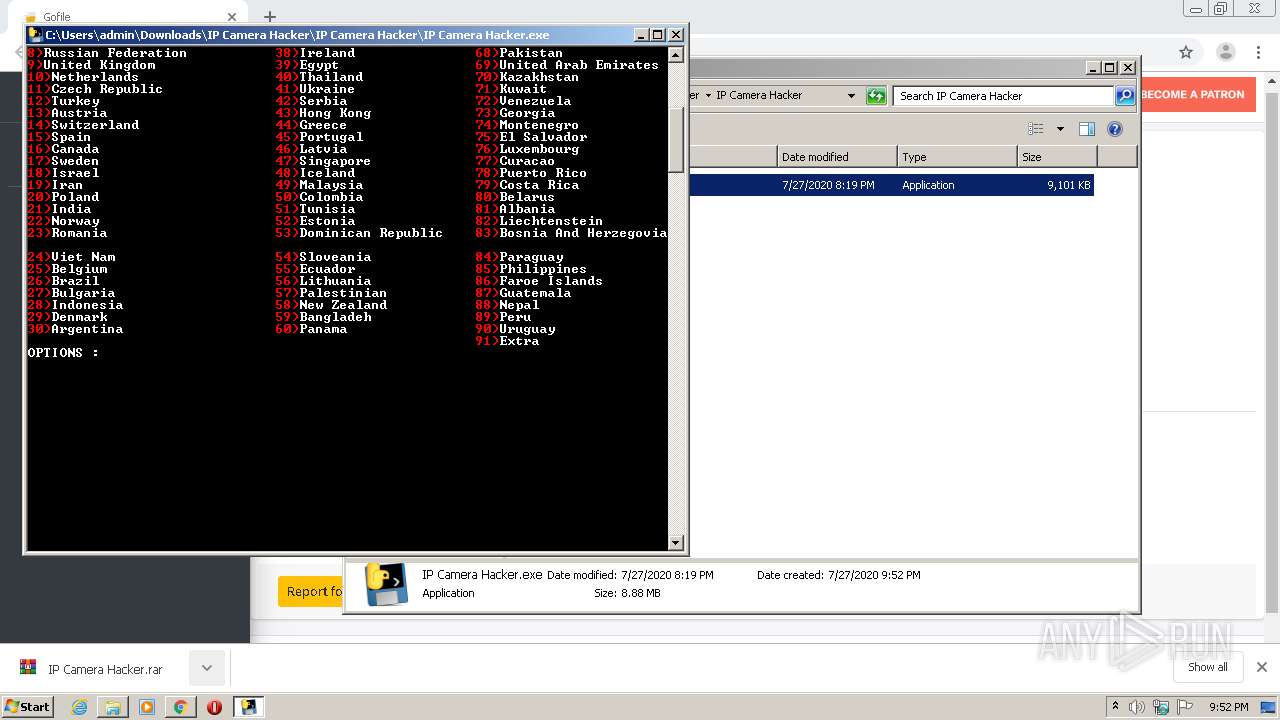Viewport: 1280px width, 720px height.
Task: Click the browser bookmark star icon
Action: click(x=1186, y=52)
